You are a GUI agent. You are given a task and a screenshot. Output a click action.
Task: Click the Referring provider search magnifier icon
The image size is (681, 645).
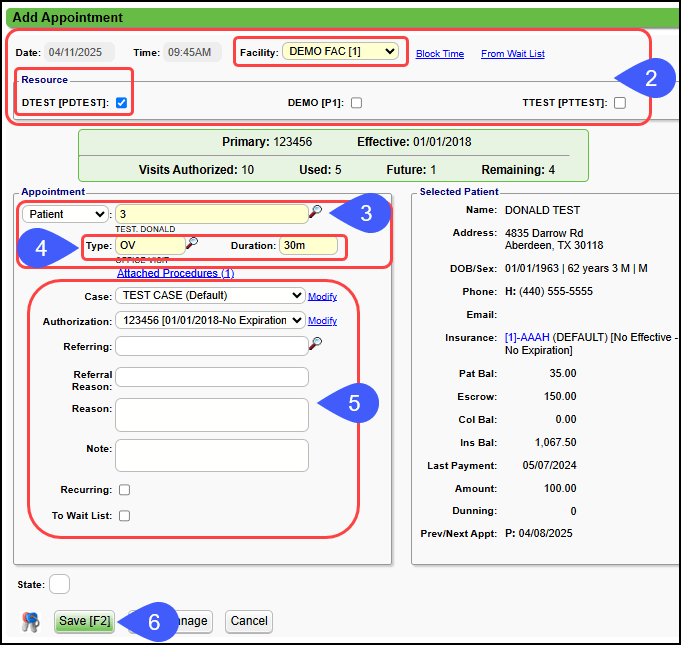tap(316, 344)
